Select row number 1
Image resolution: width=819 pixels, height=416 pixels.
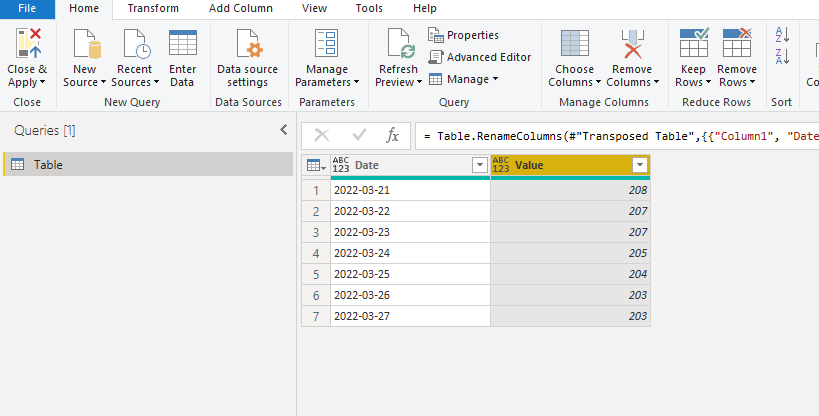point(316,190)
